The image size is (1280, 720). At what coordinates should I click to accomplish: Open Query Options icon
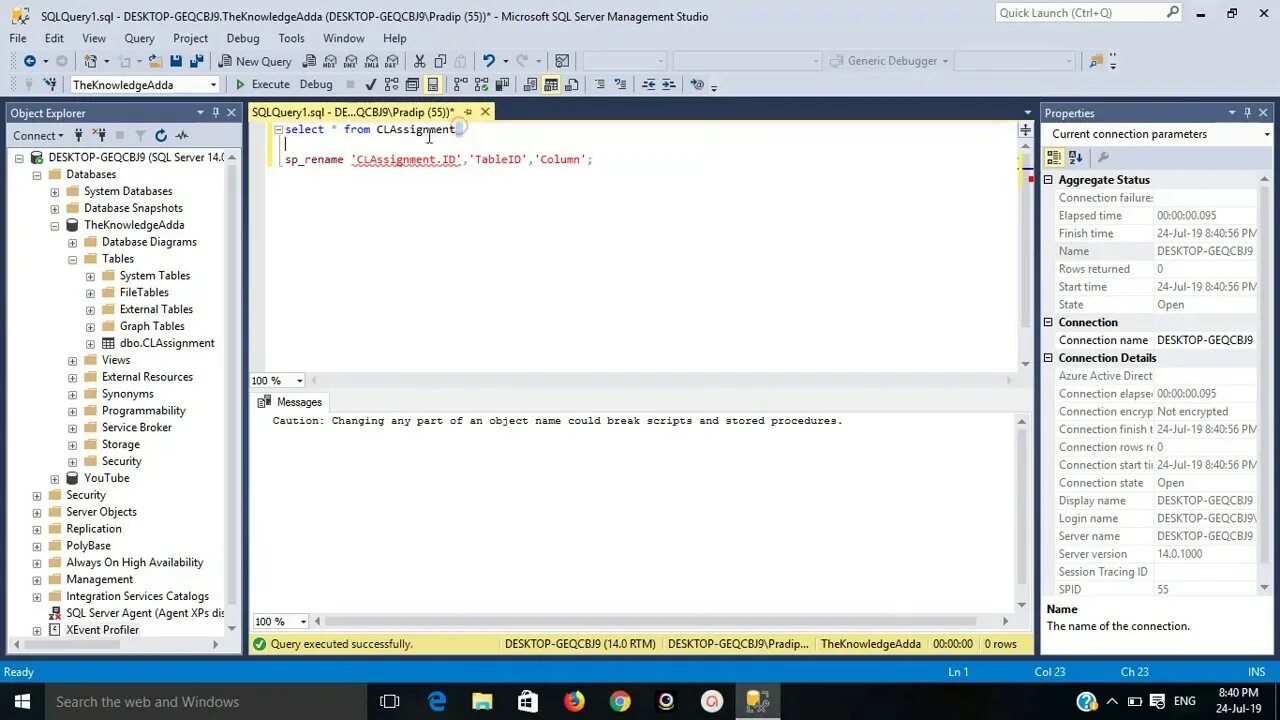click(x=411, y=84)
